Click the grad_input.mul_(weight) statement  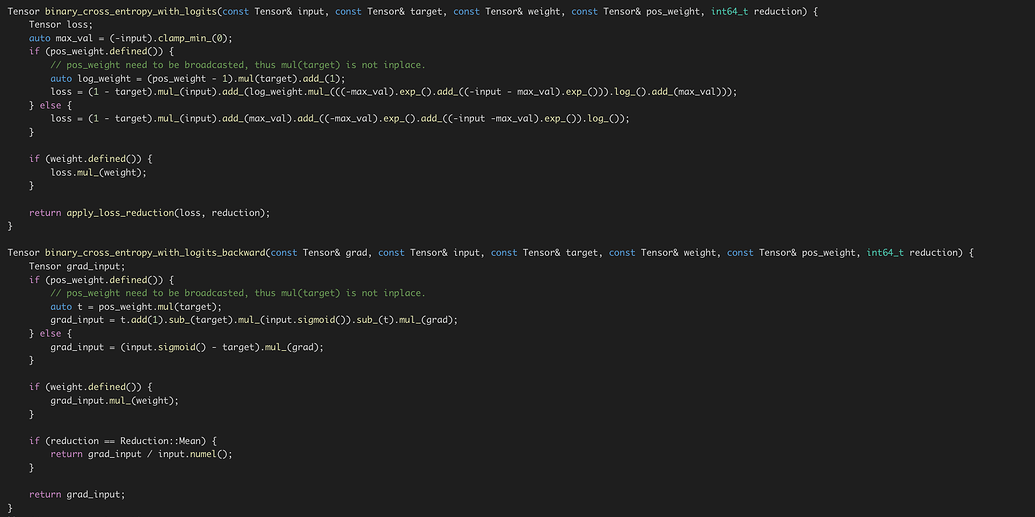[x=115, y=400]
